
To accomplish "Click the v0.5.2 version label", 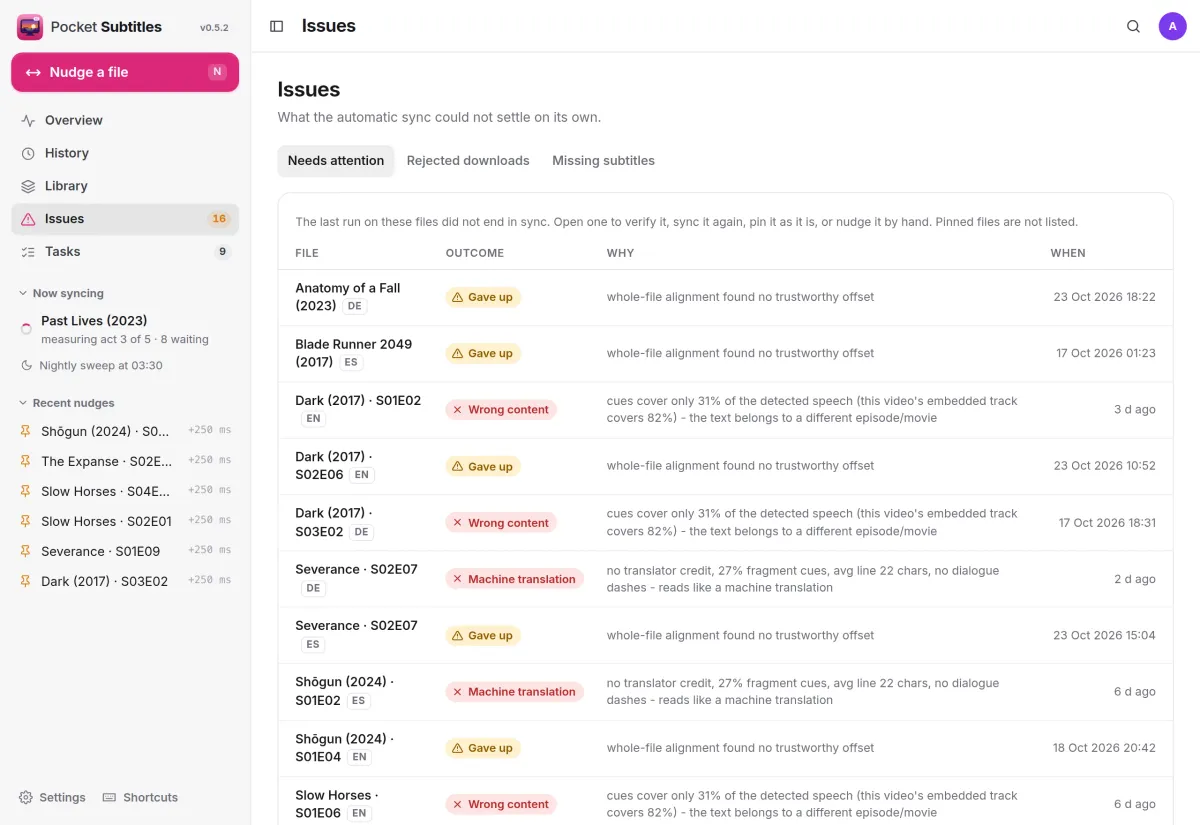I will [x=214, y=28].
